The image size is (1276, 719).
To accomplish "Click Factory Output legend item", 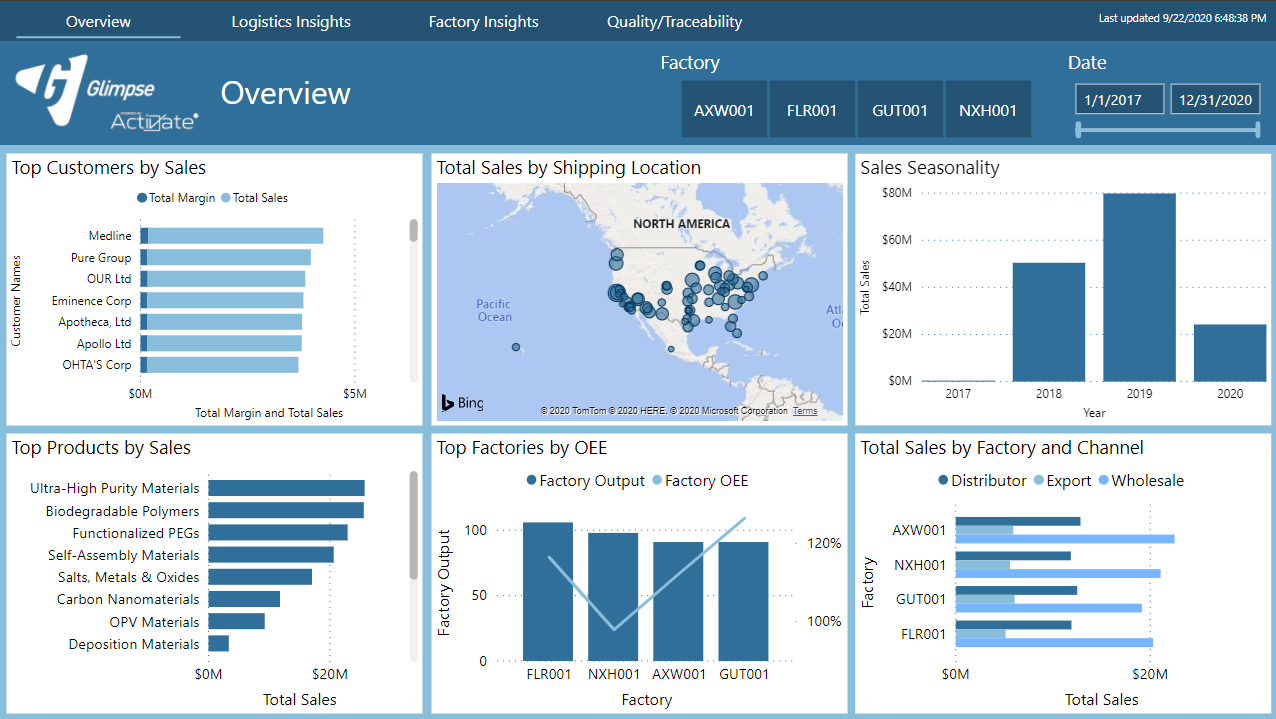I will pyautogui.click(x=586, y=481).
